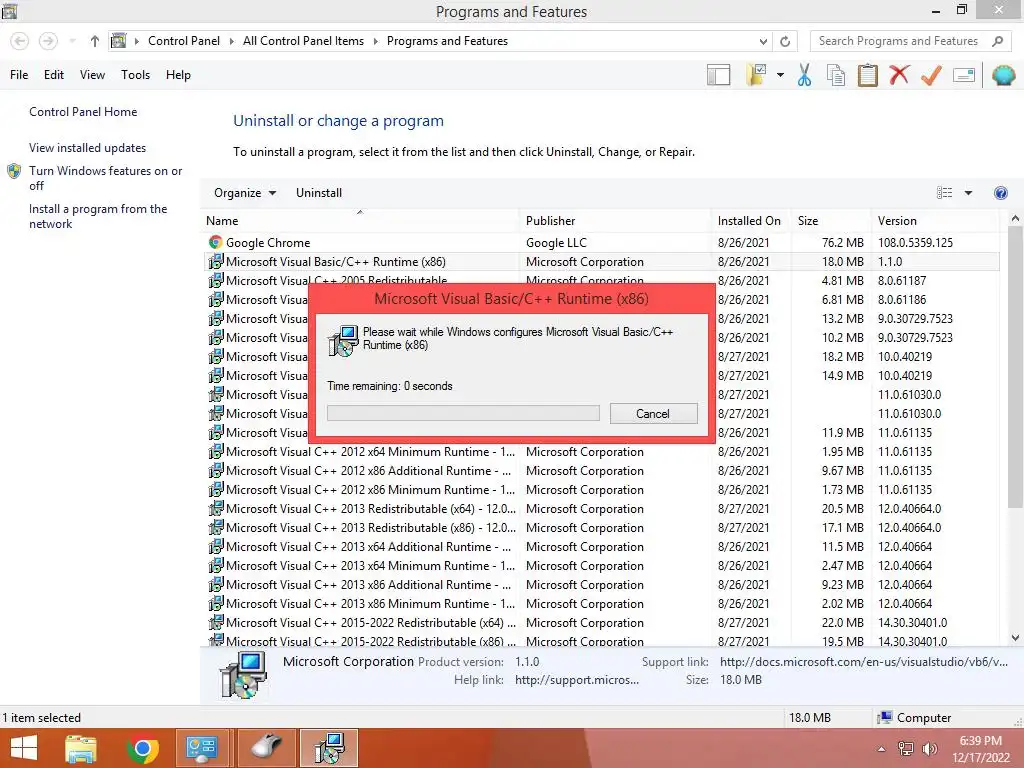
Task: Sort by Installed On column header
Action: coord(751,221)
